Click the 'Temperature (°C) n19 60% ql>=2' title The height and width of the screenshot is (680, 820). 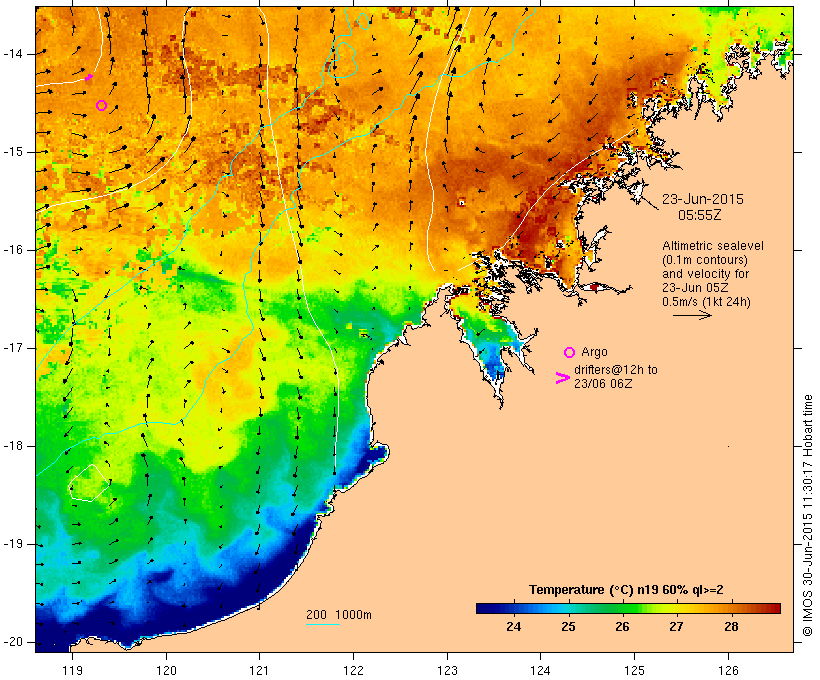[626, 590]
